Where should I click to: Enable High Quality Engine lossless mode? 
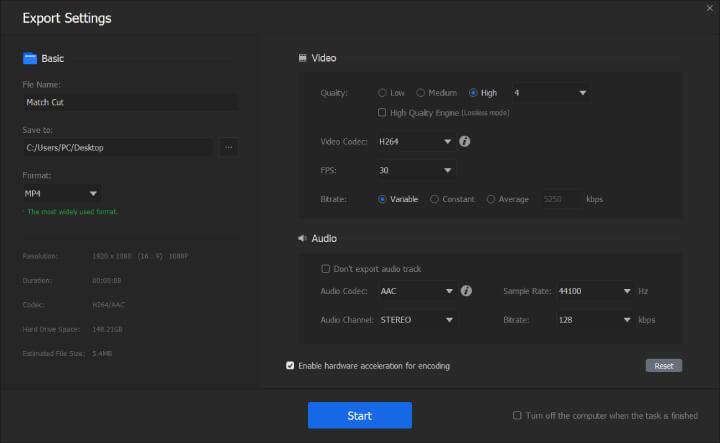tap(383, 113)
